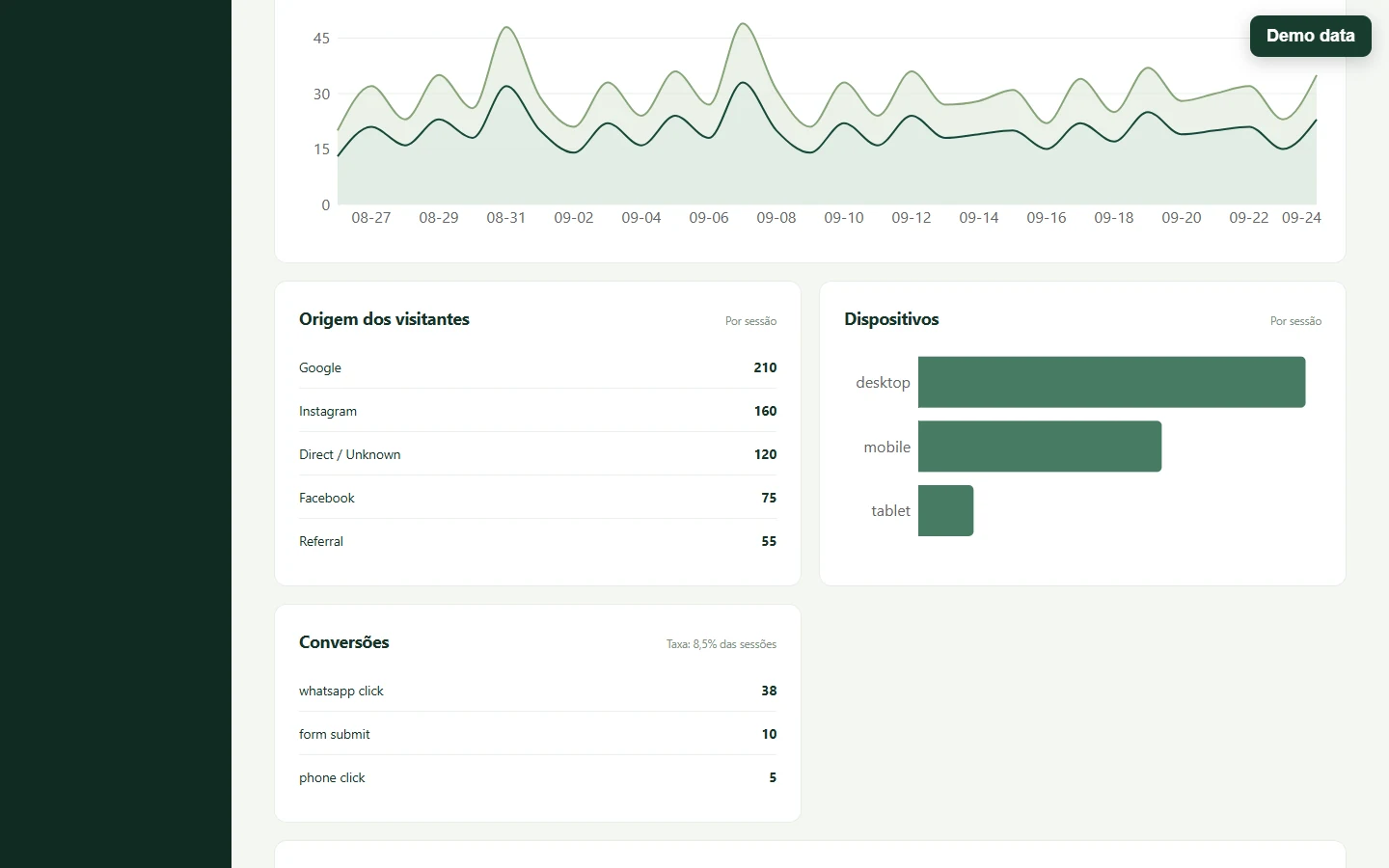Click the value 10 for form submit
Viewport: 1389px width, 868px height.
point(769,734)
